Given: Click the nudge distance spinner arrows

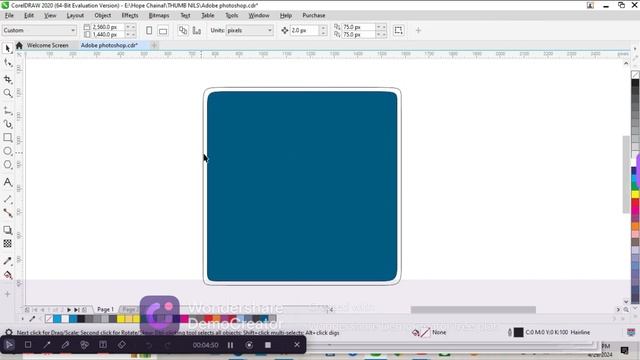Looking at the screenshot, I should tap(323, 30).
